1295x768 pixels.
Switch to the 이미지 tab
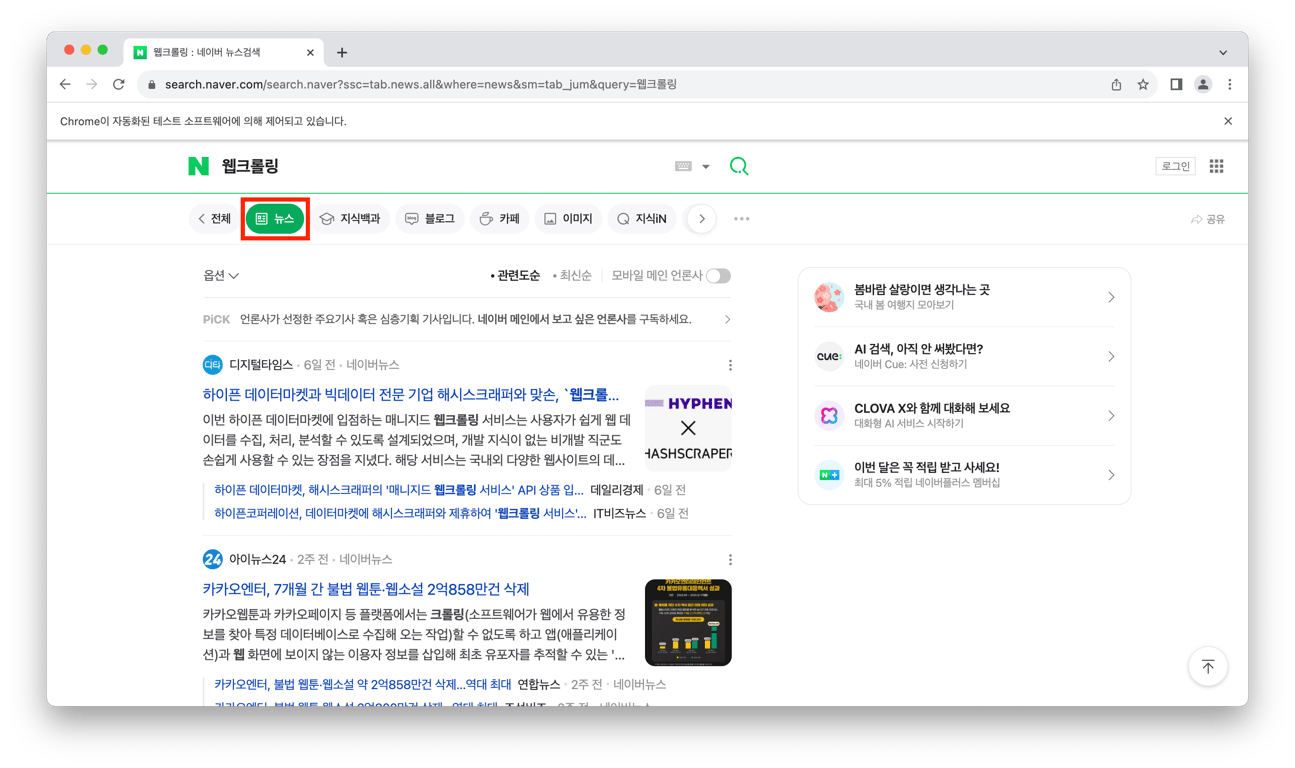point(568,219)
